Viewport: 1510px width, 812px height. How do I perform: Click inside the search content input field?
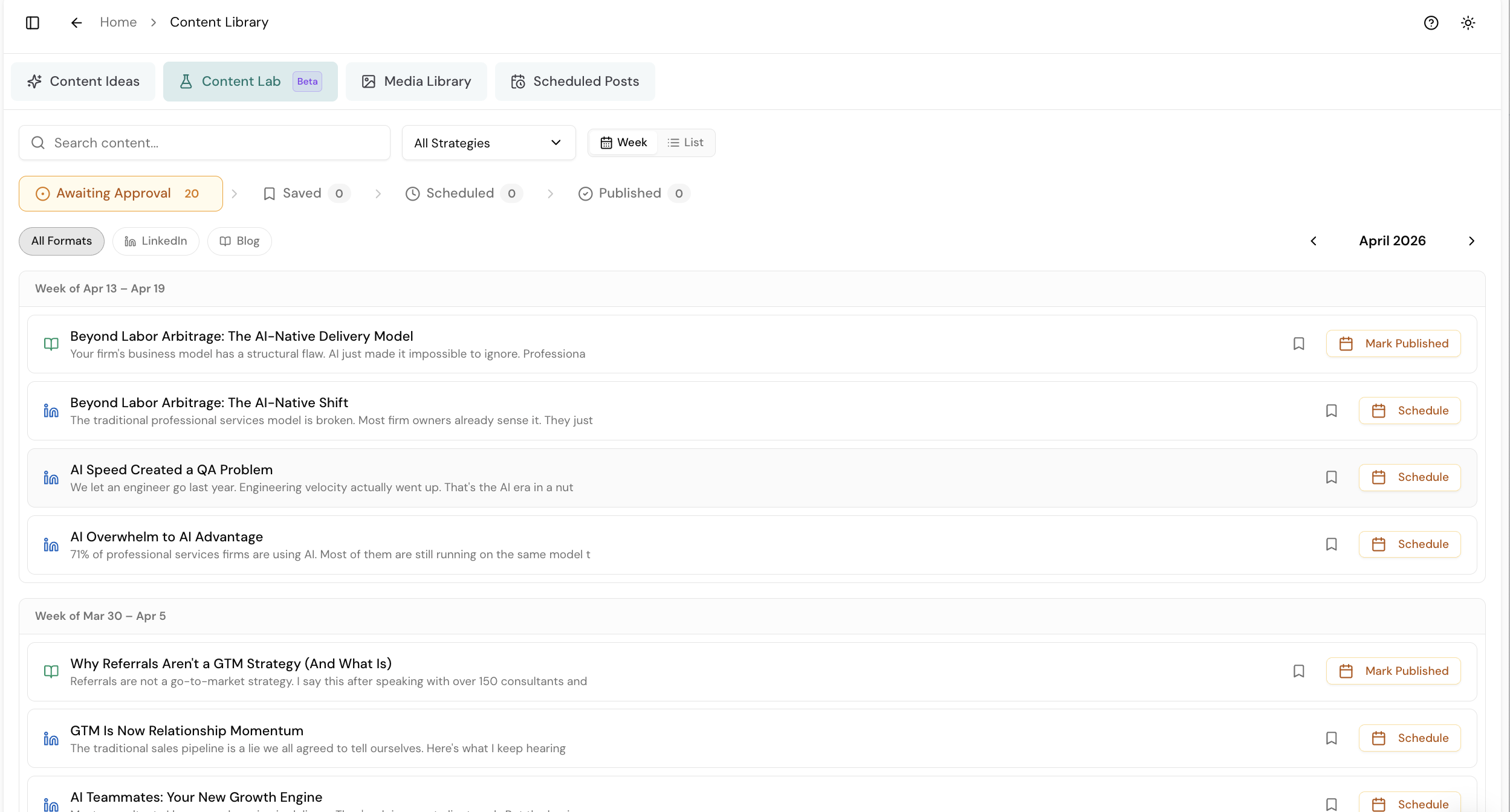(204, 143)
